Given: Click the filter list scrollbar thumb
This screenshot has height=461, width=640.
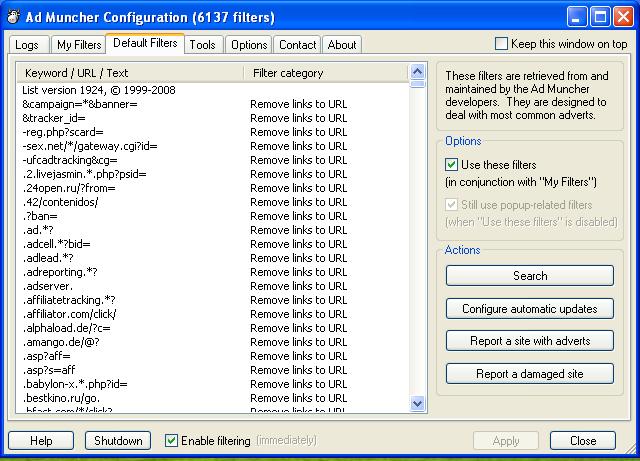Looking at the screenshot, I should [x=417, y=84].
